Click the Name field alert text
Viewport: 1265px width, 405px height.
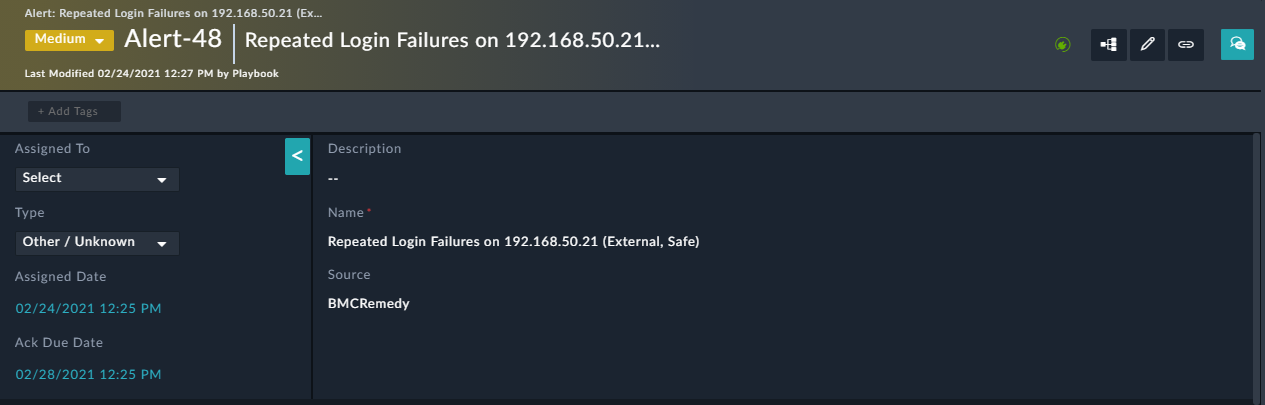tap(513, 242)
